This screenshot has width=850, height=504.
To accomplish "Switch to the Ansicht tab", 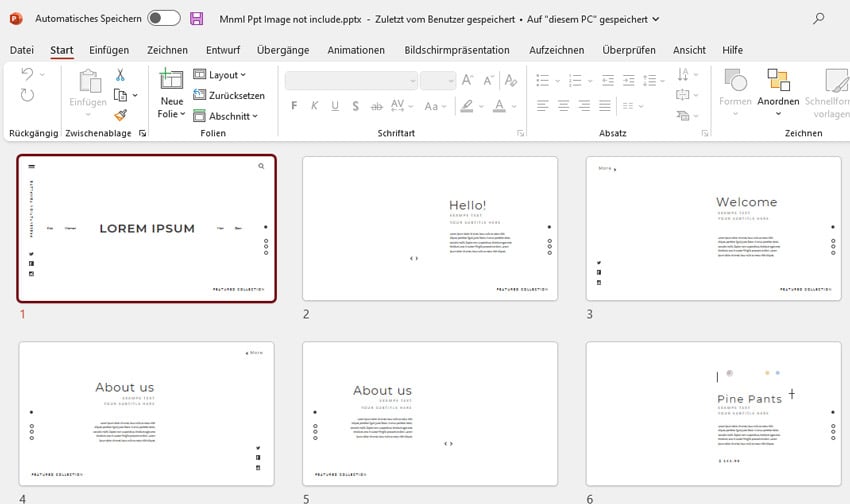I will click(x=689, y=50).
